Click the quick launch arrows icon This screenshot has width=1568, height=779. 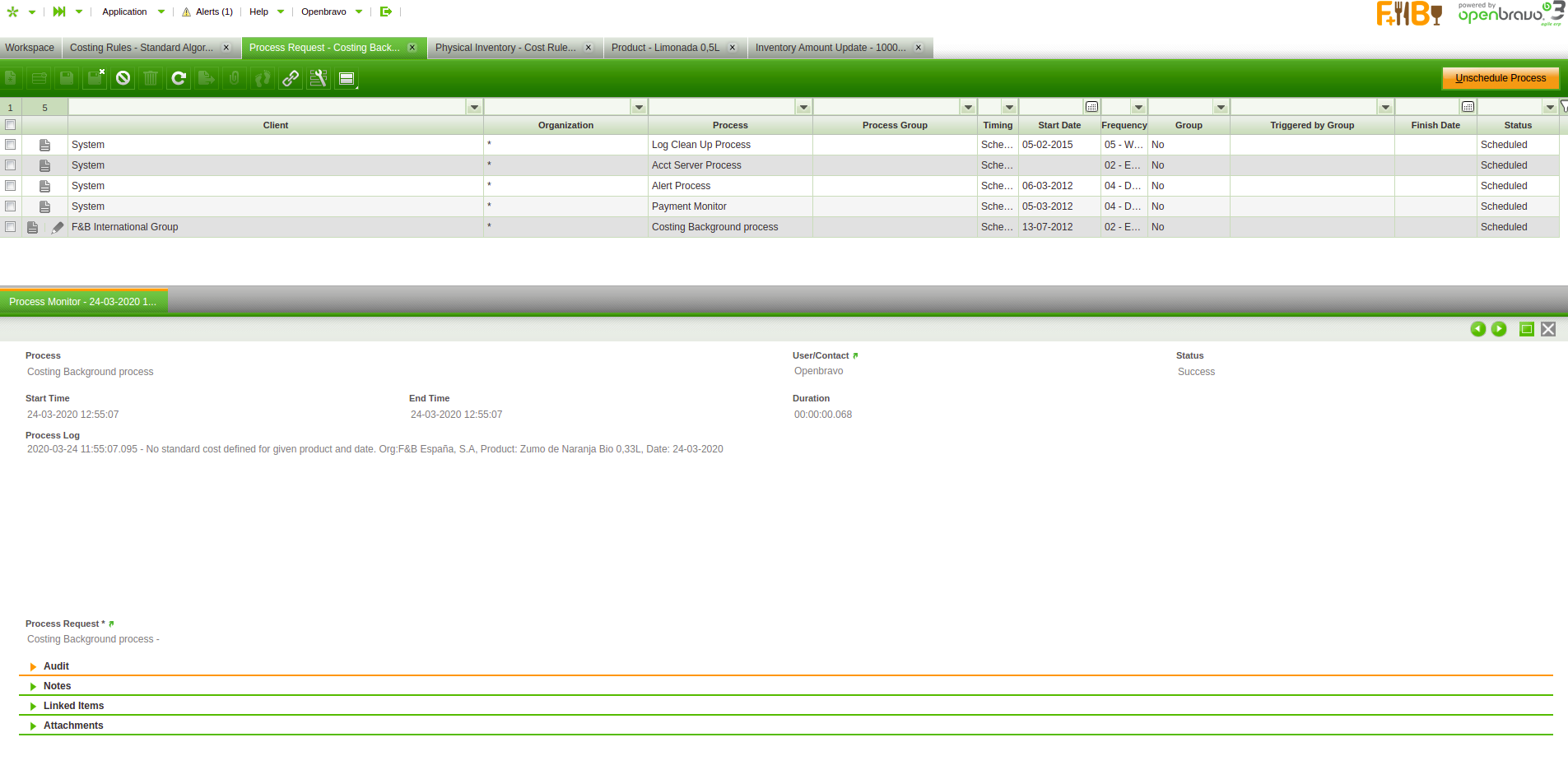click(59, 12)
